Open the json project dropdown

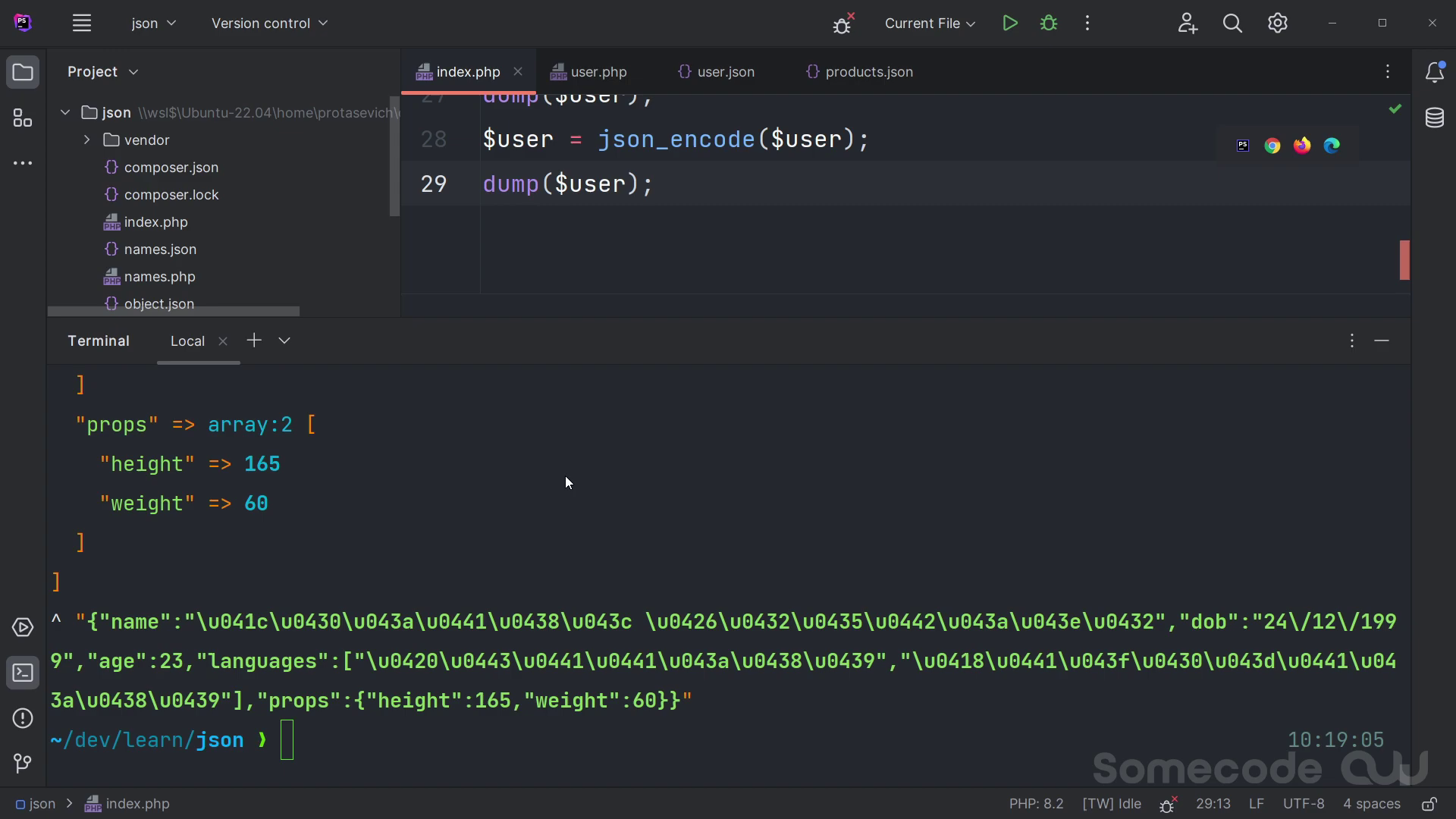[x=154, y=24]
